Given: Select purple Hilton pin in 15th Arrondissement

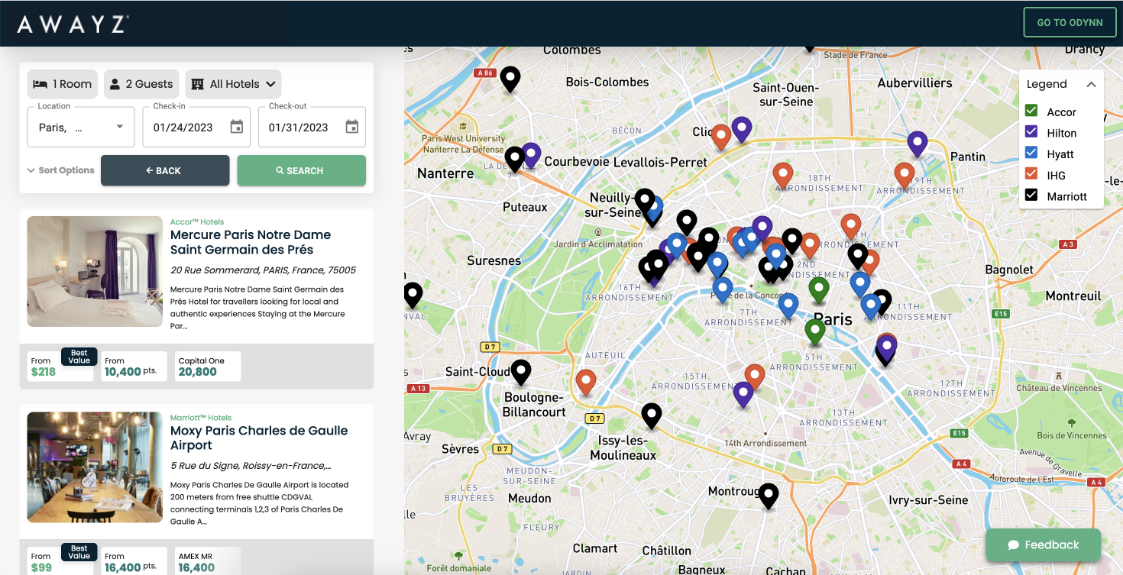Looking at the screenshot, I should 743,395.
